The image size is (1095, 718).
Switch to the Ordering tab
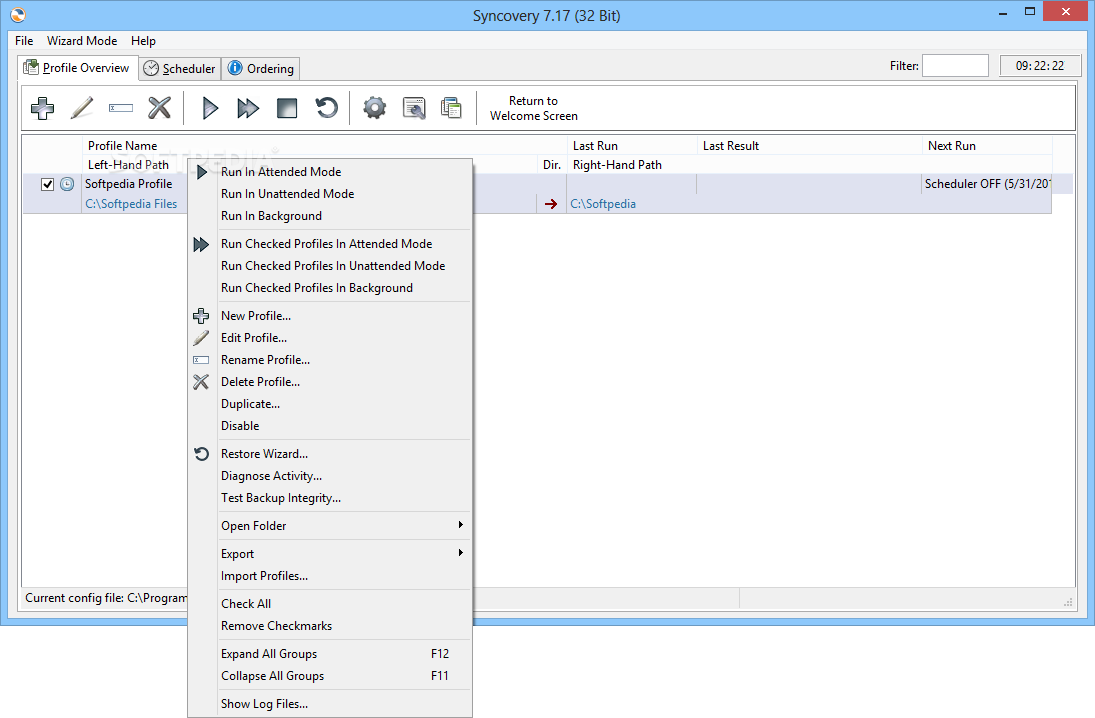point(261,68)
